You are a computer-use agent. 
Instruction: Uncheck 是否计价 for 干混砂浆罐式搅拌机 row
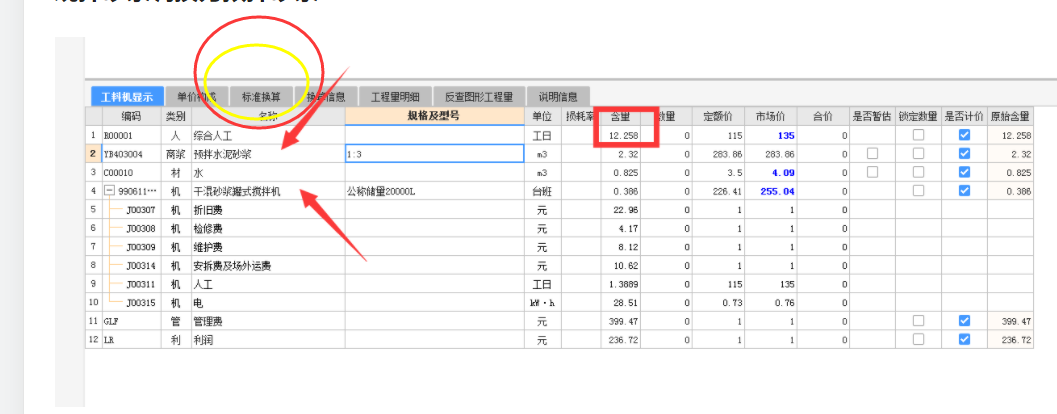point(965,191)
